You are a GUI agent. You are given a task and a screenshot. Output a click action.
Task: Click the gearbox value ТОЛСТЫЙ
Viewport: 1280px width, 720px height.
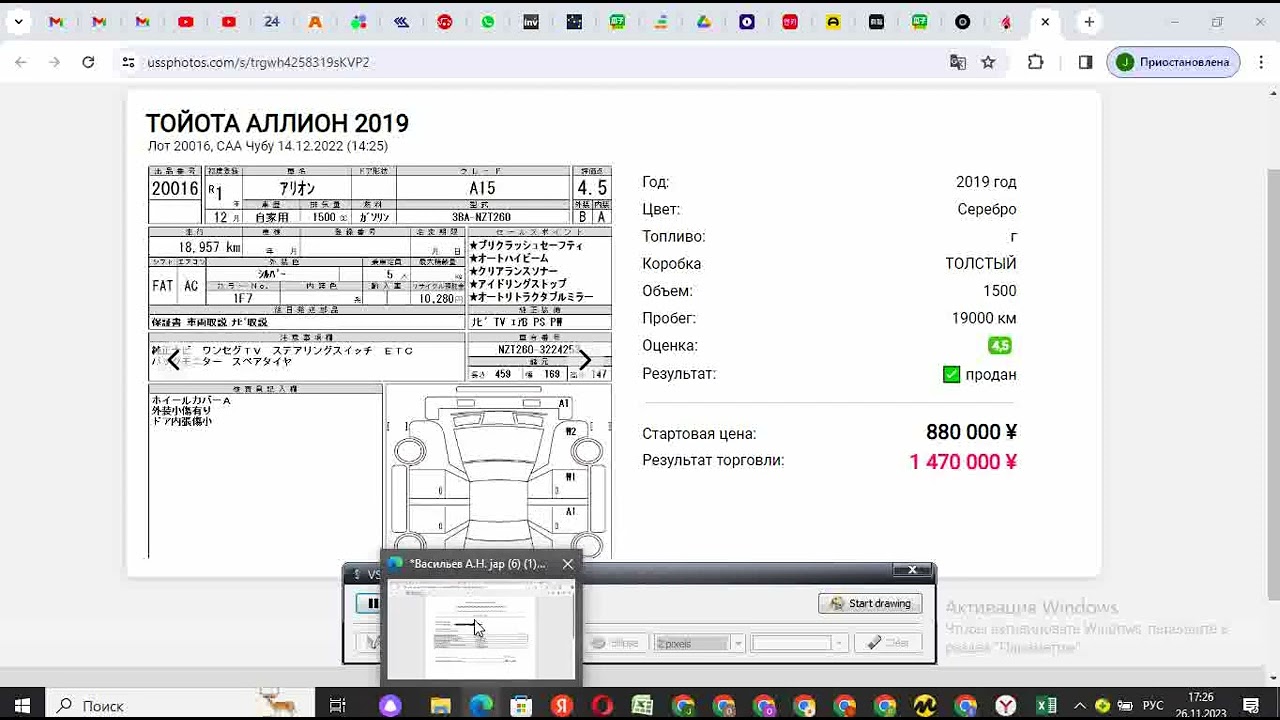(981, 264)
